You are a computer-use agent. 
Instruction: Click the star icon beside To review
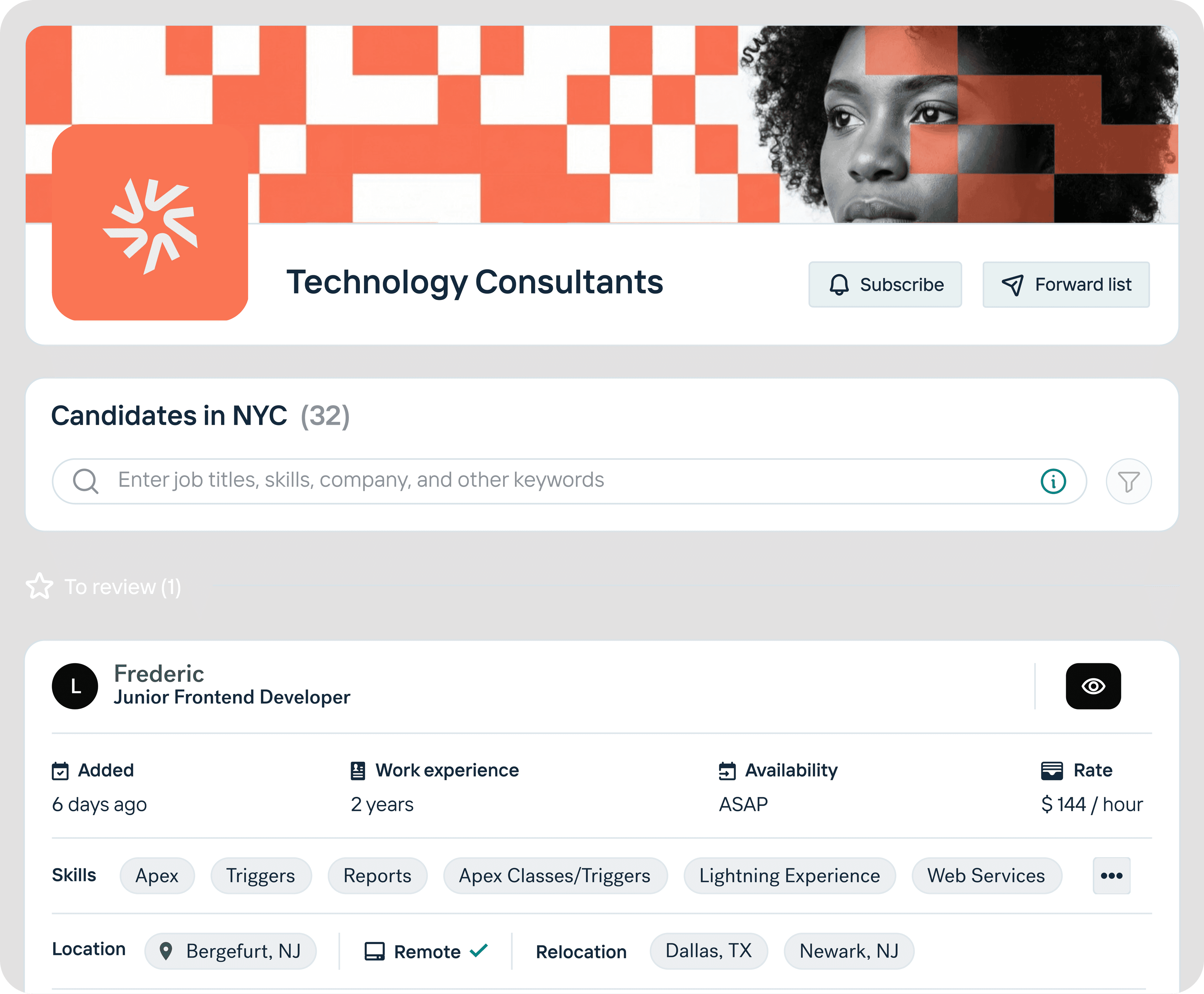(40, 586)
